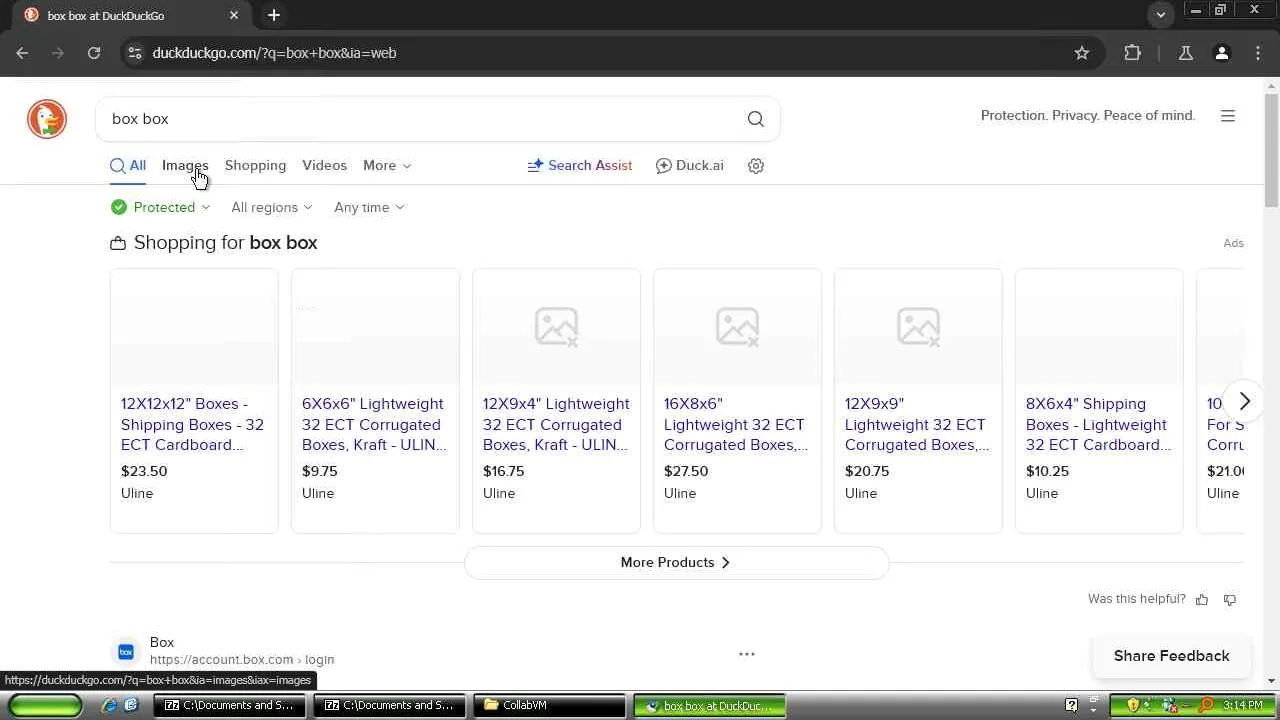Select the 'box box at DuckDuckGo' browser tab
The image size is (1280, 720).
click(131, 15)
